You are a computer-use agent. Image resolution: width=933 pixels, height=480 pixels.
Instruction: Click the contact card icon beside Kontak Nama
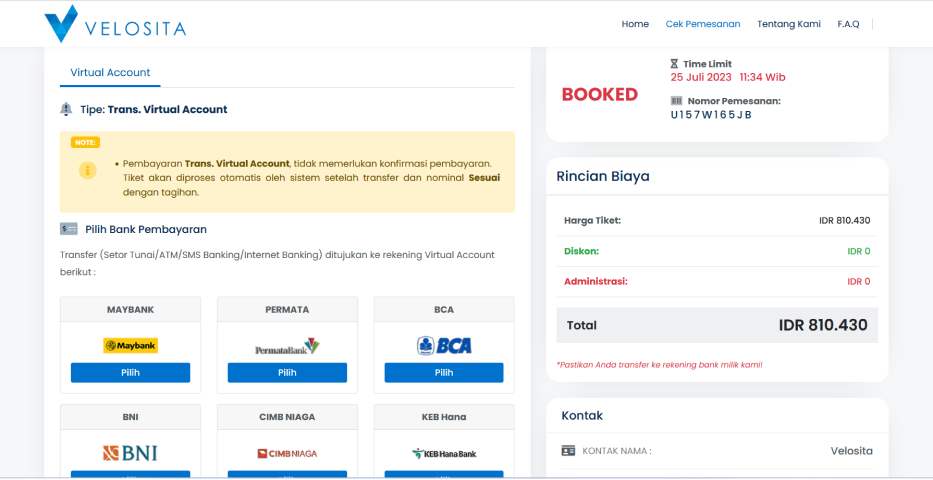[x=568, y=450]
